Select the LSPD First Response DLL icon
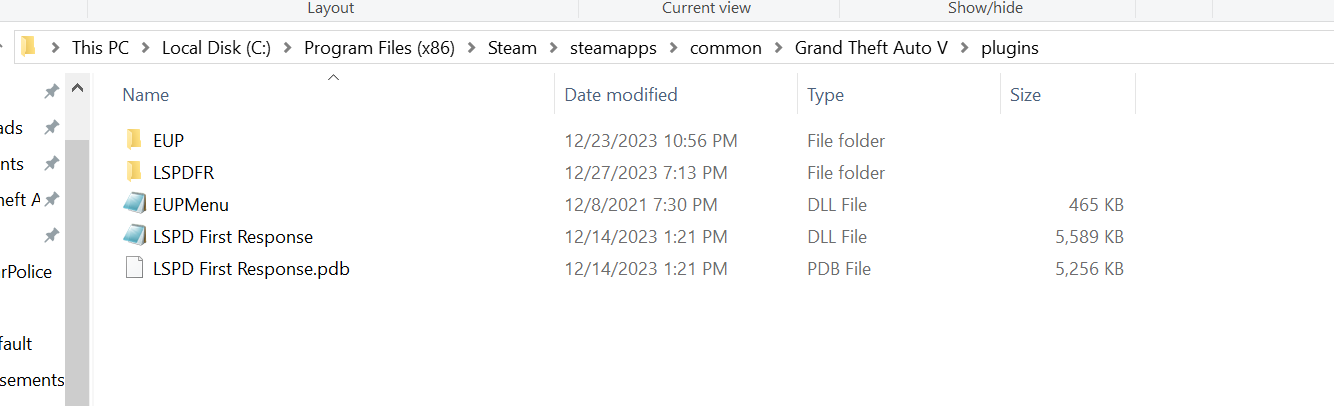The width and height of the screenshot is (1334, 406). click(x=135, y=236)
